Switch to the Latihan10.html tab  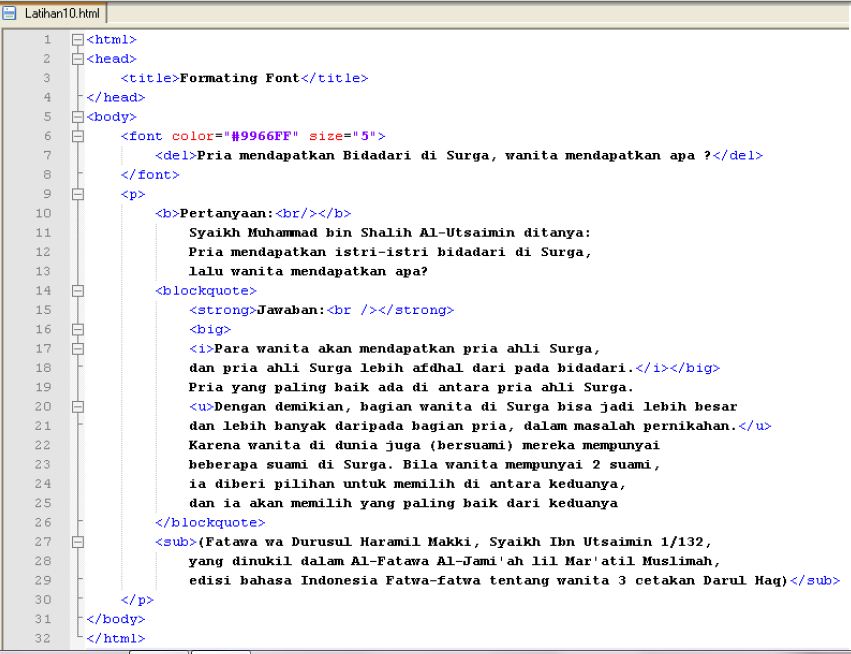pos(53,13)
